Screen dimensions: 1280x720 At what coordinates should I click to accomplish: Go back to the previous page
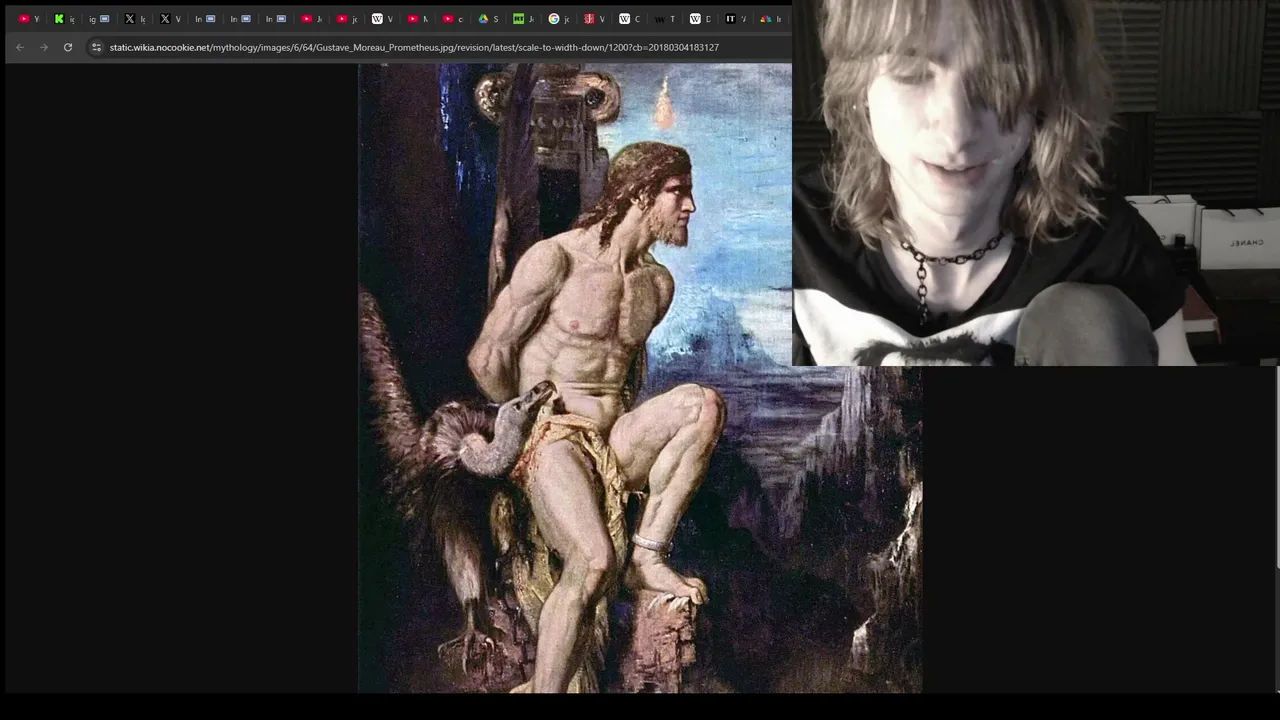pyautogui.click(x=20, y=47)
